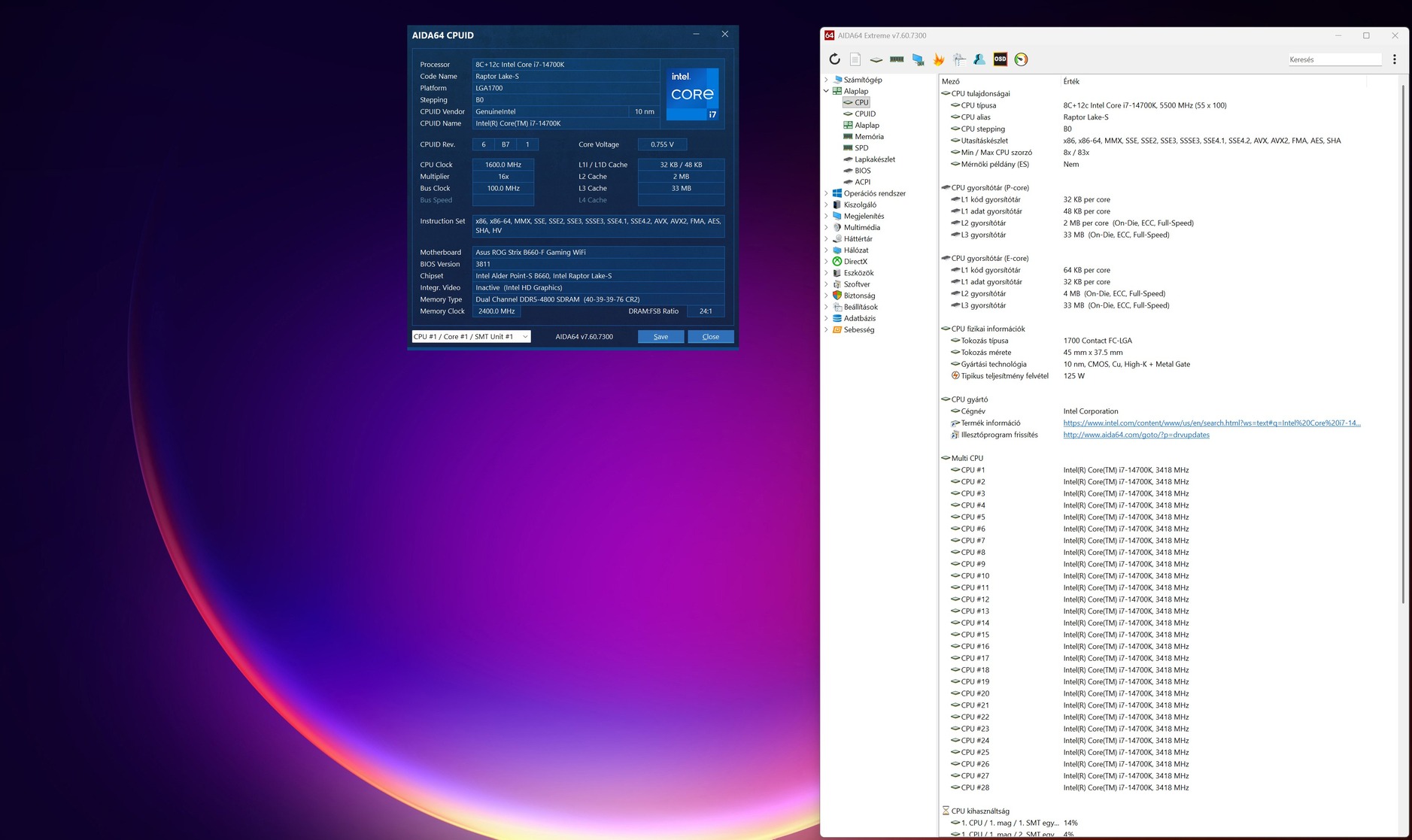Open the CPU/Core/SMT Unit selector dropdown

471,336
